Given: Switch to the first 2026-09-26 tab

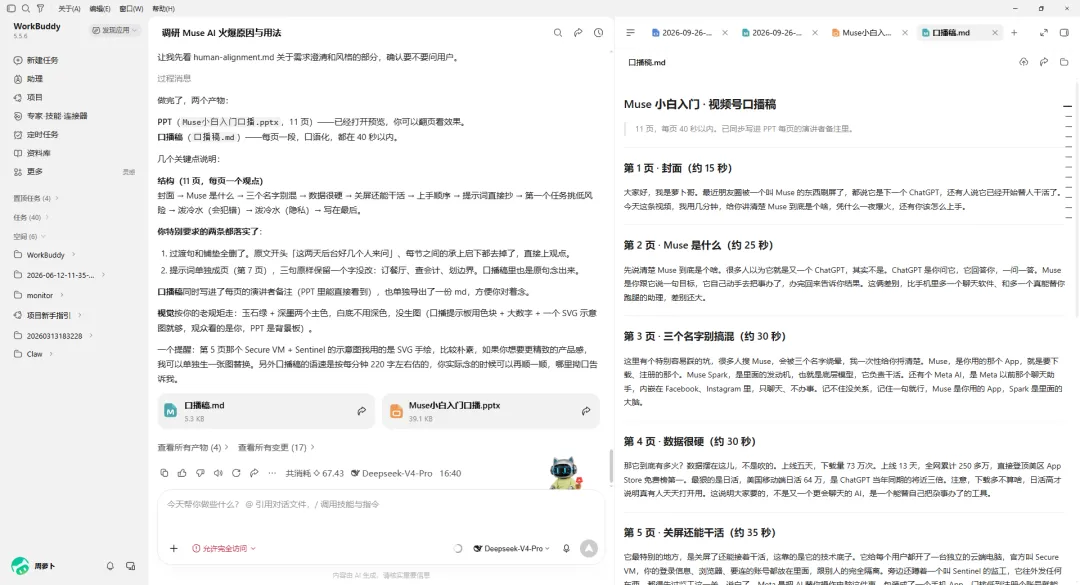Looking at the screenshot, I should click(x=682, y=32).
